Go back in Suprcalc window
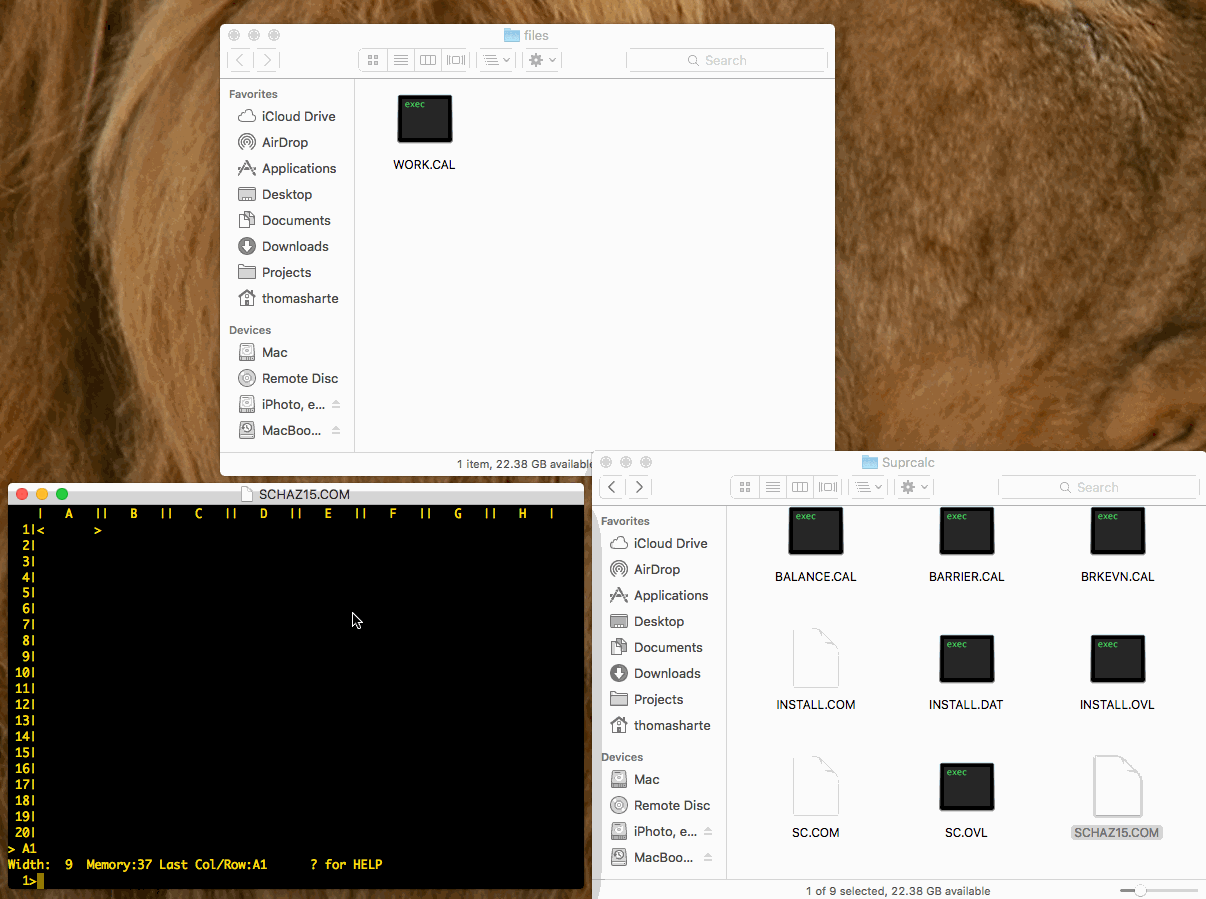 [612, 487]
